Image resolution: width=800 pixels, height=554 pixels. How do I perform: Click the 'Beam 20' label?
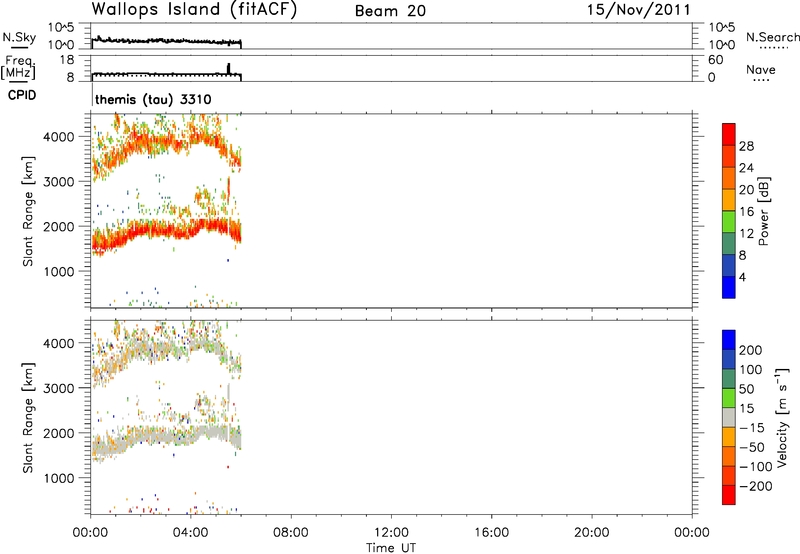[390, 11]
